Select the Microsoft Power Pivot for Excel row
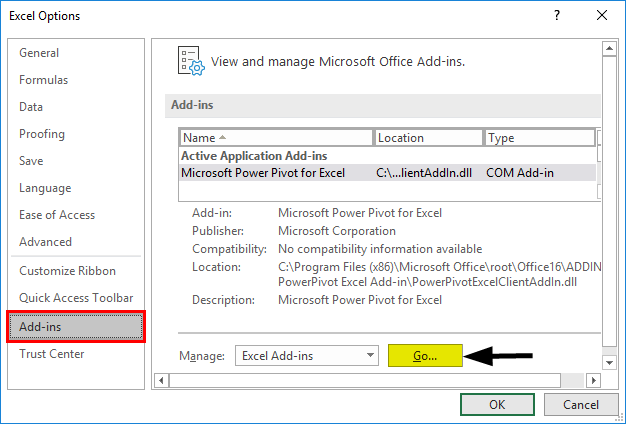Screen dimensions: 626x424 387,173
